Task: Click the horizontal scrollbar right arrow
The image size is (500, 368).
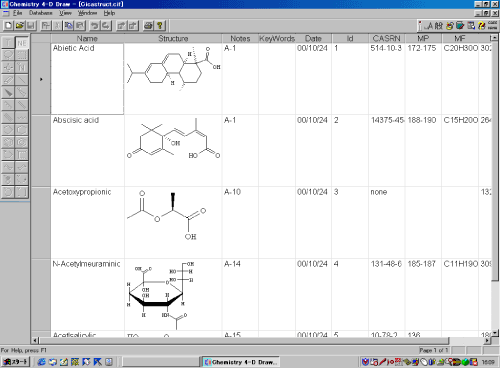Action: point(487,341)
